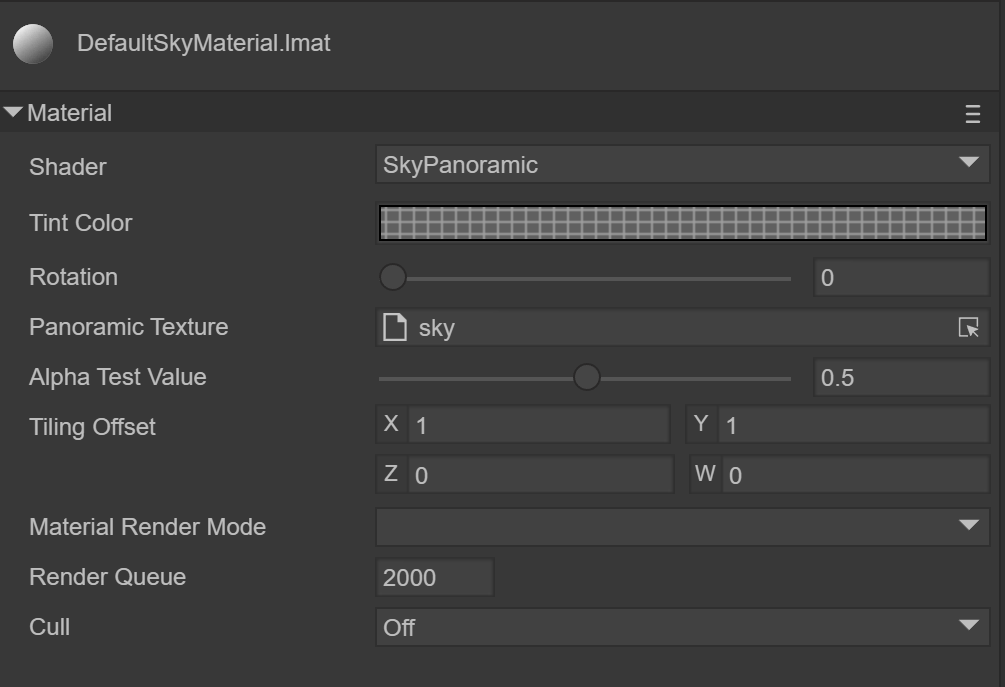The image size is (1005, 687).
Task: Open the Cull dropdown set to Off
Action: pos(682,627)
